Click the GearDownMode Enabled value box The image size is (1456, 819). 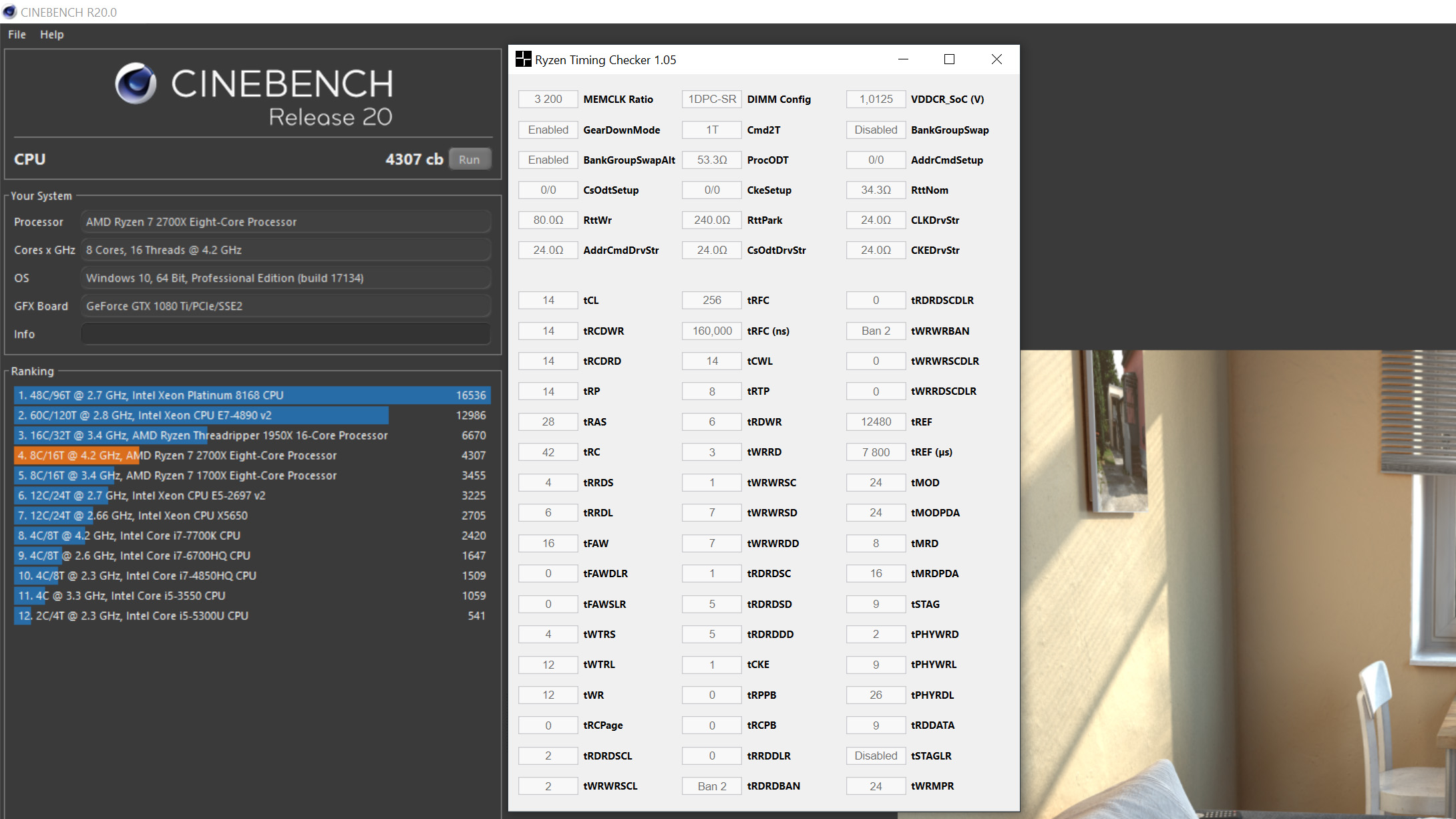548,130
